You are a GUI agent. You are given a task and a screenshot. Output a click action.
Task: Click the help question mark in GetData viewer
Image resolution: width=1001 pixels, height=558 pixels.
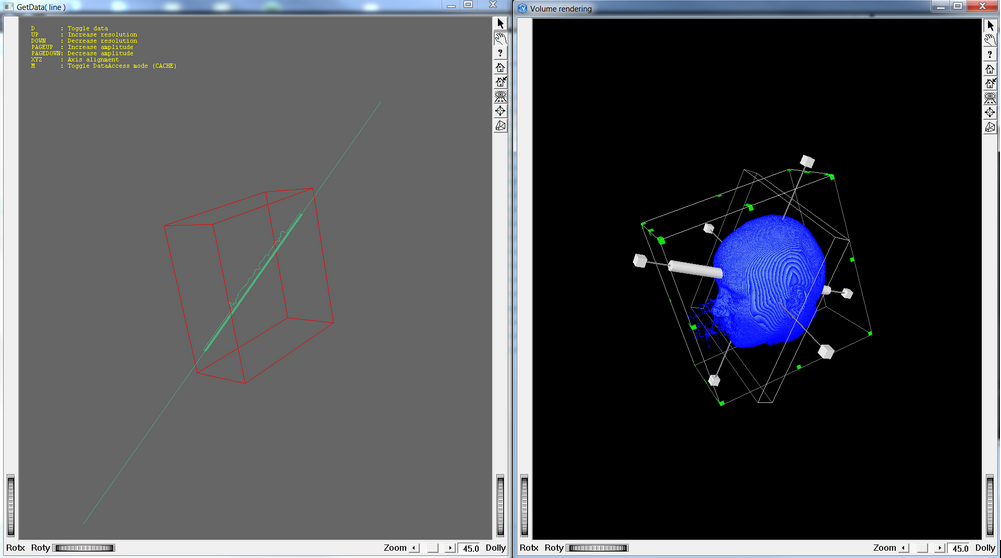pos(501,53)
